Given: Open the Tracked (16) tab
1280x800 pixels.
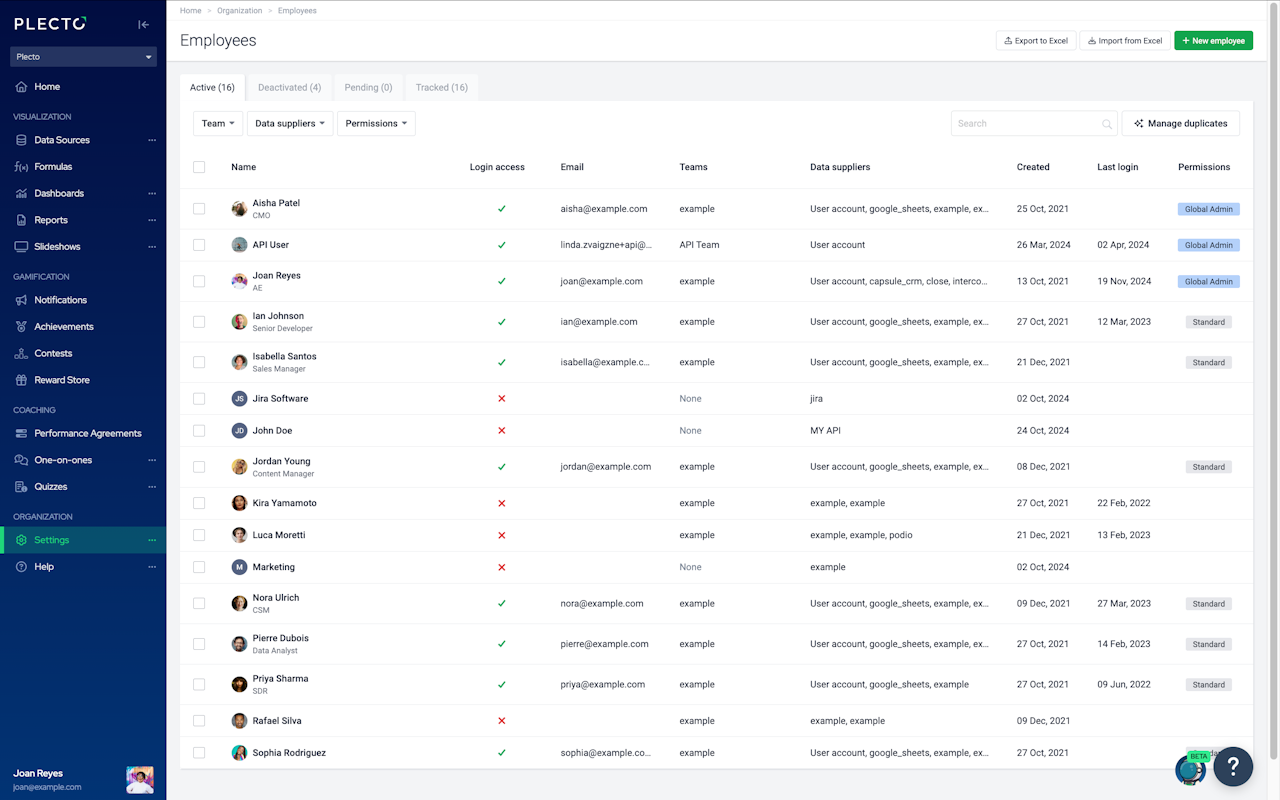Looking at the screenshot, I should click(x=441, y=88).
